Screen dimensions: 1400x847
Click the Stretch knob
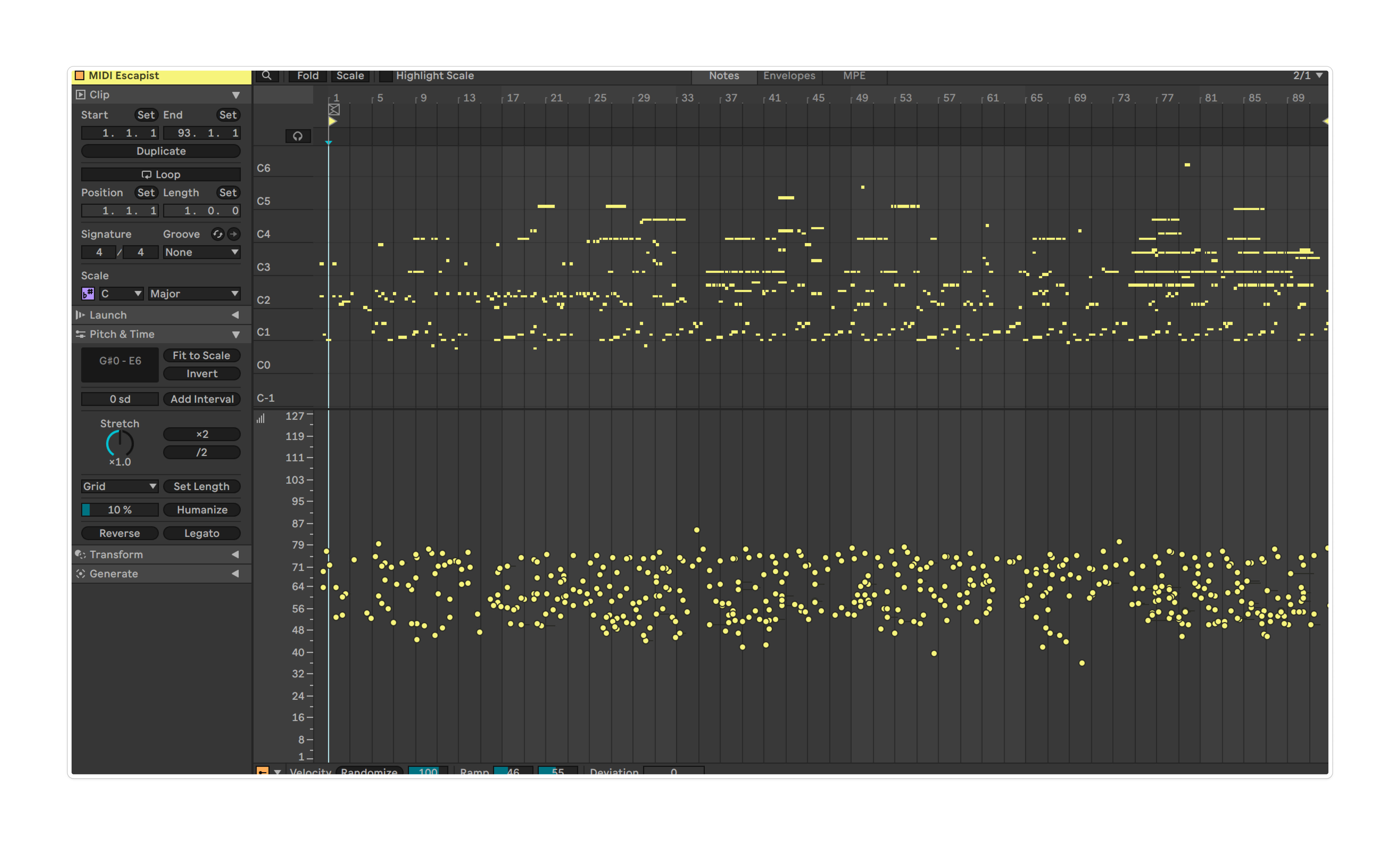coord(120,443)
